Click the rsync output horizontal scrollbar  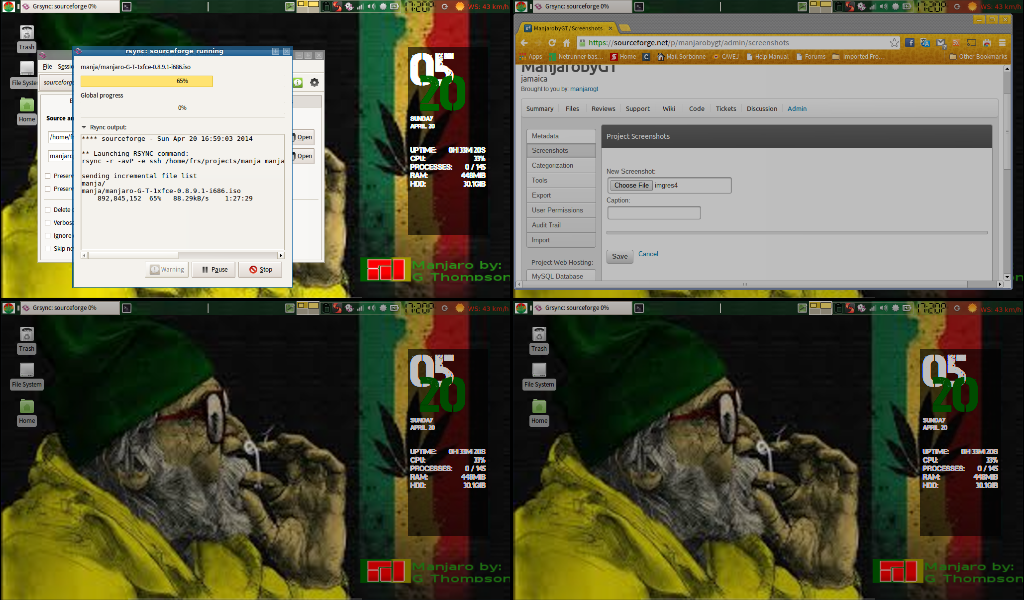coord(182,255)
